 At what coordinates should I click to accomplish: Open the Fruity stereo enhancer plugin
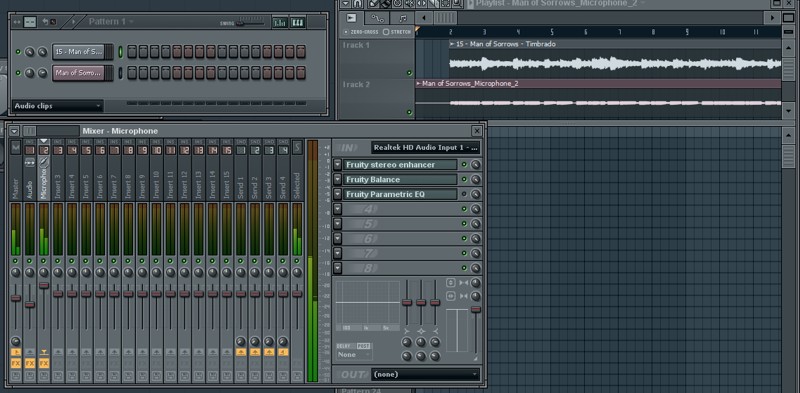(x=401, y=165)
